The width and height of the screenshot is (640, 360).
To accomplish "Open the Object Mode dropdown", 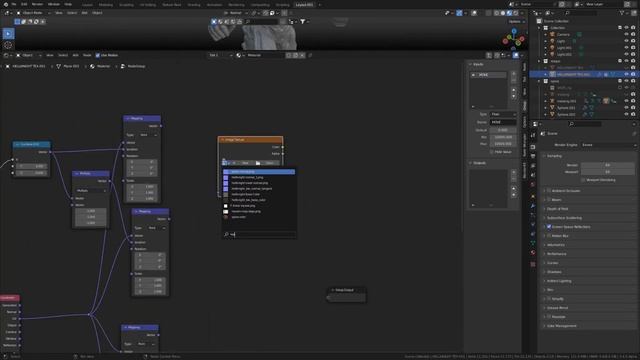I will pos(33,13).
